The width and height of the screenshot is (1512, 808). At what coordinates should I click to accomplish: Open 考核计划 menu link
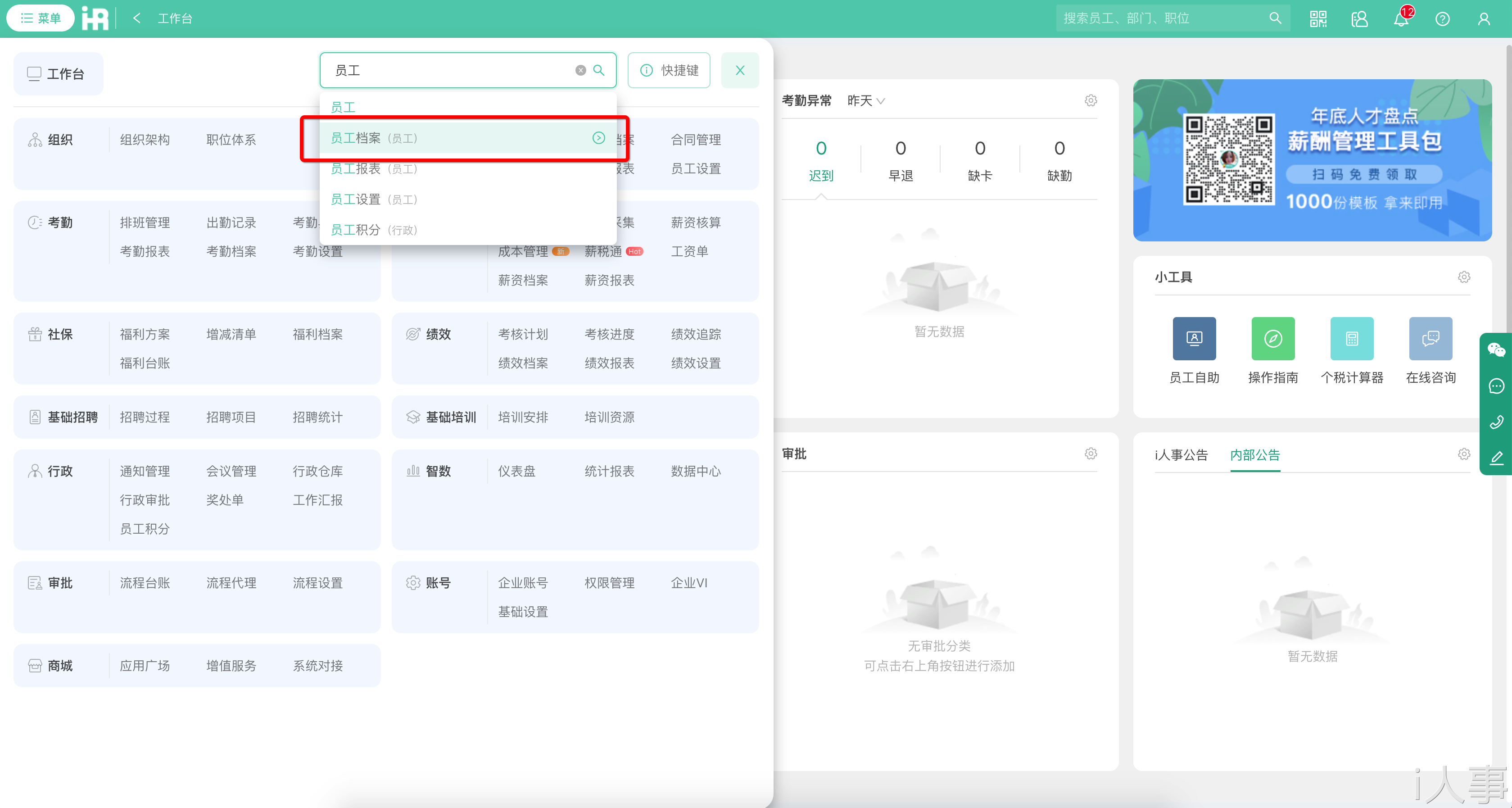click(522, 334)
